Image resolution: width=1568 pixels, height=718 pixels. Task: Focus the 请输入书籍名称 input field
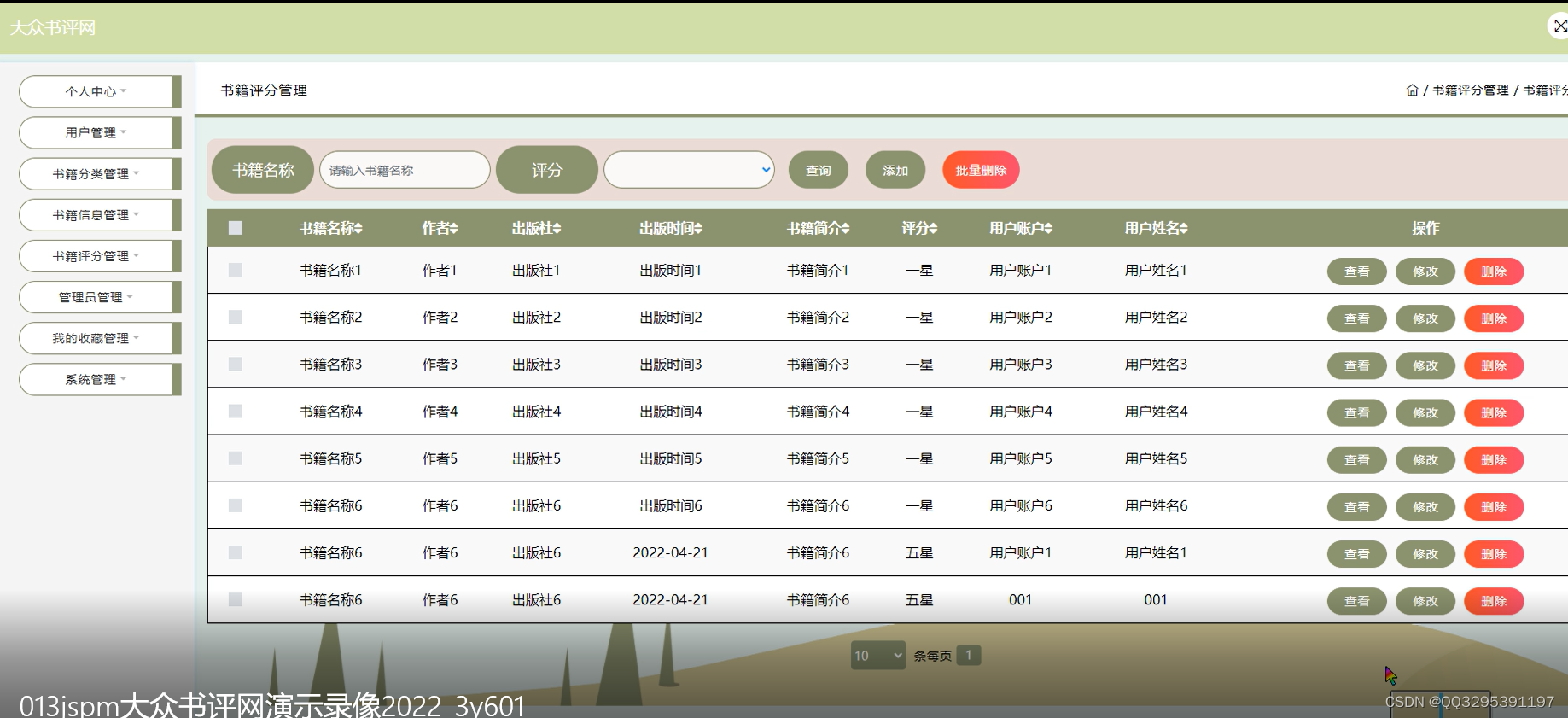click(405, 170)
